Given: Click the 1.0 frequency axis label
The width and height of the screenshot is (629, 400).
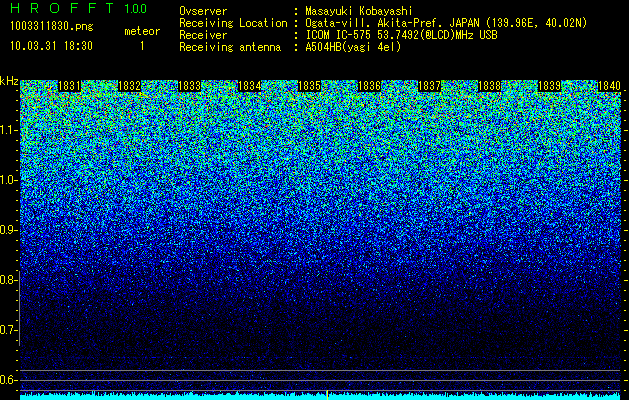Looking at the screenshot, I should pyautogui.click(x=8, y=181).
